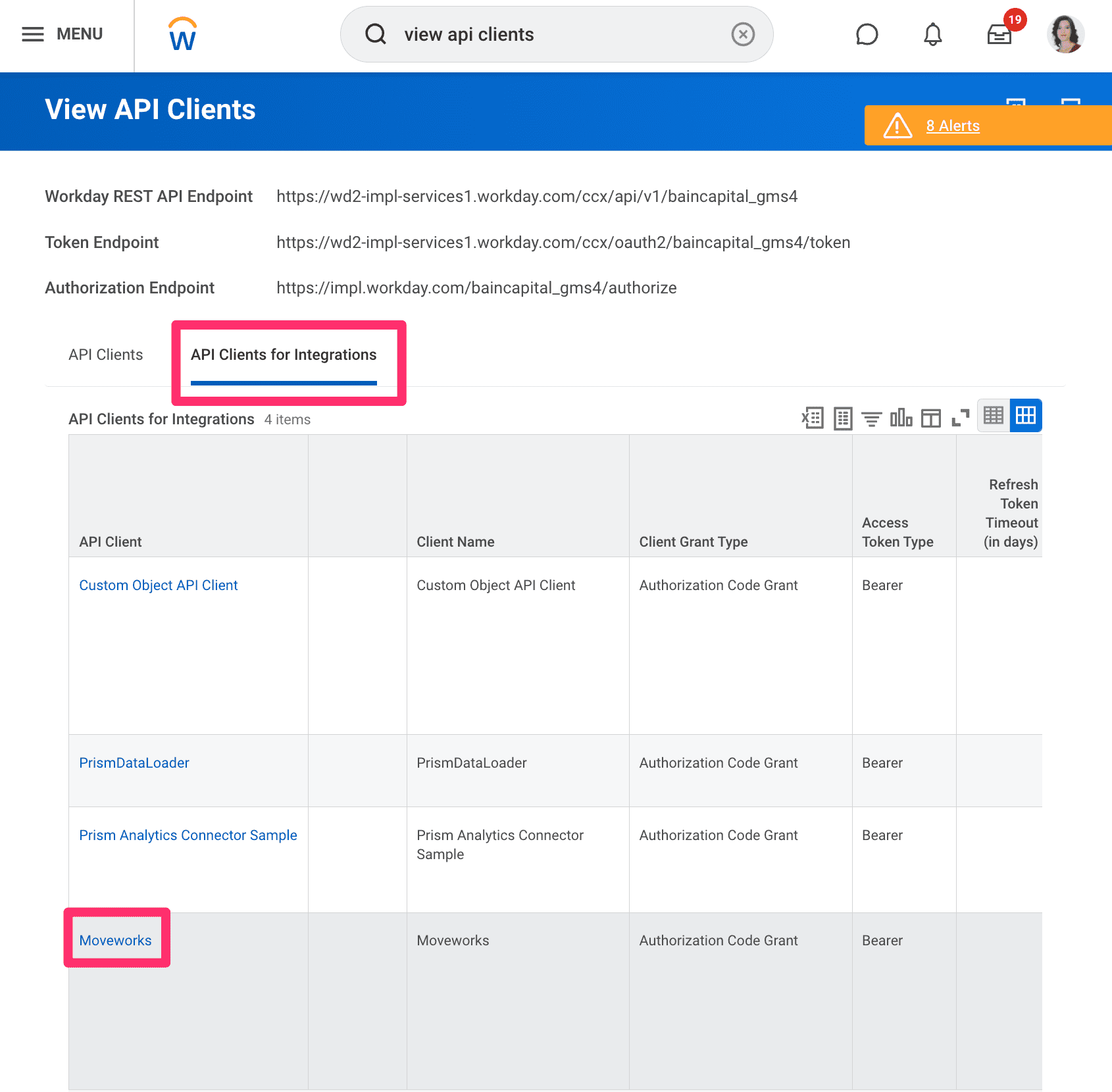Viewport: 1112px width, 1092px height.
Task: Click the search box with 'view api clients'
Action: 556,34
